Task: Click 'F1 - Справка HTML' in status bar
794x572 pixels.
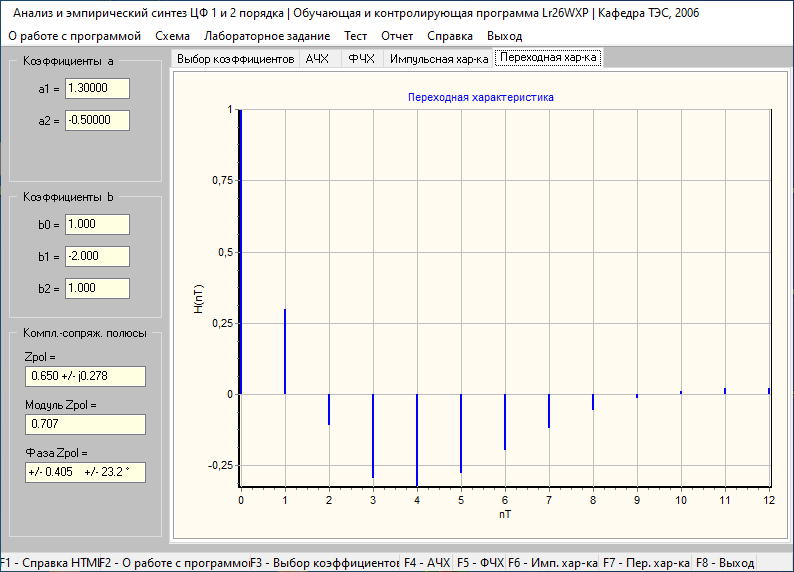Action: 49,563
